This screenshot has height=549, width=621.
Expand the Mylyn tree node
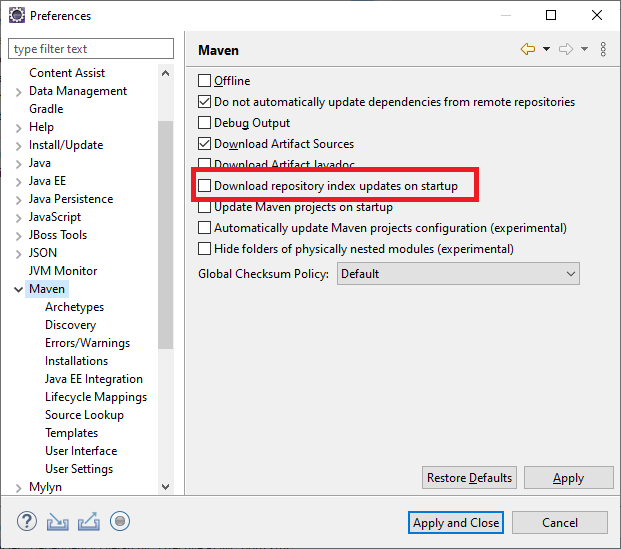(x=18, y=488)
